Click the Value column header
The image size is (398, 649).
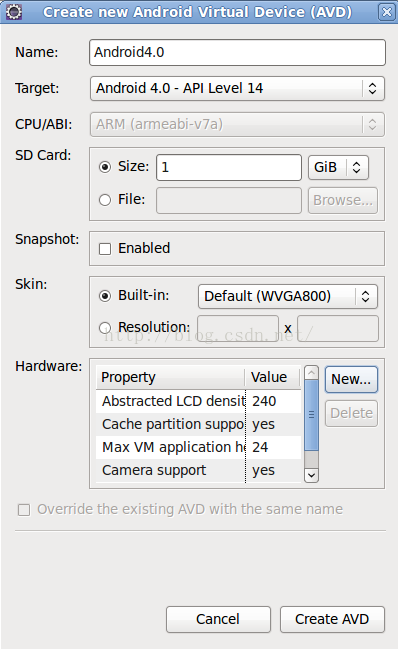point(273,377)
